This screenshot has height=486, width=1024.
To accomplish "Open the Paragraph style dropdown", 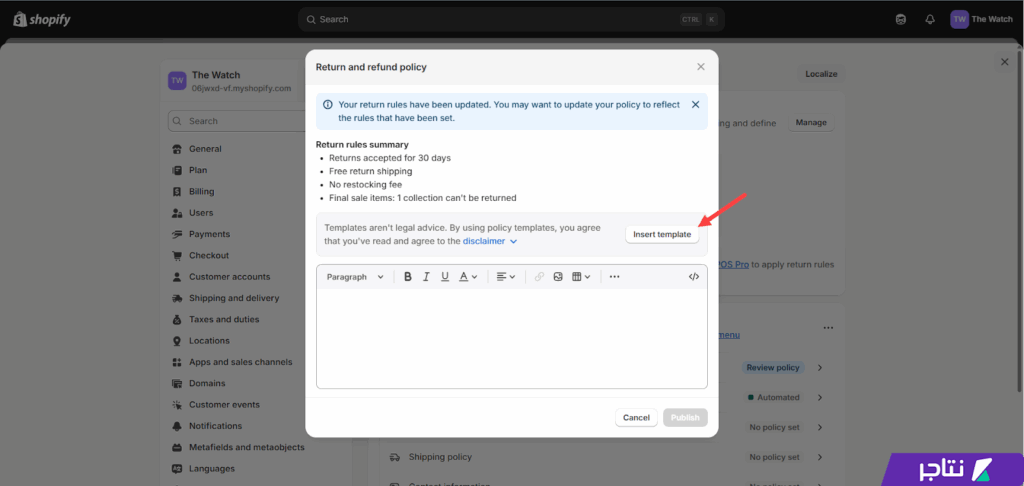I will pyautogui.click(x=355, y=277).
